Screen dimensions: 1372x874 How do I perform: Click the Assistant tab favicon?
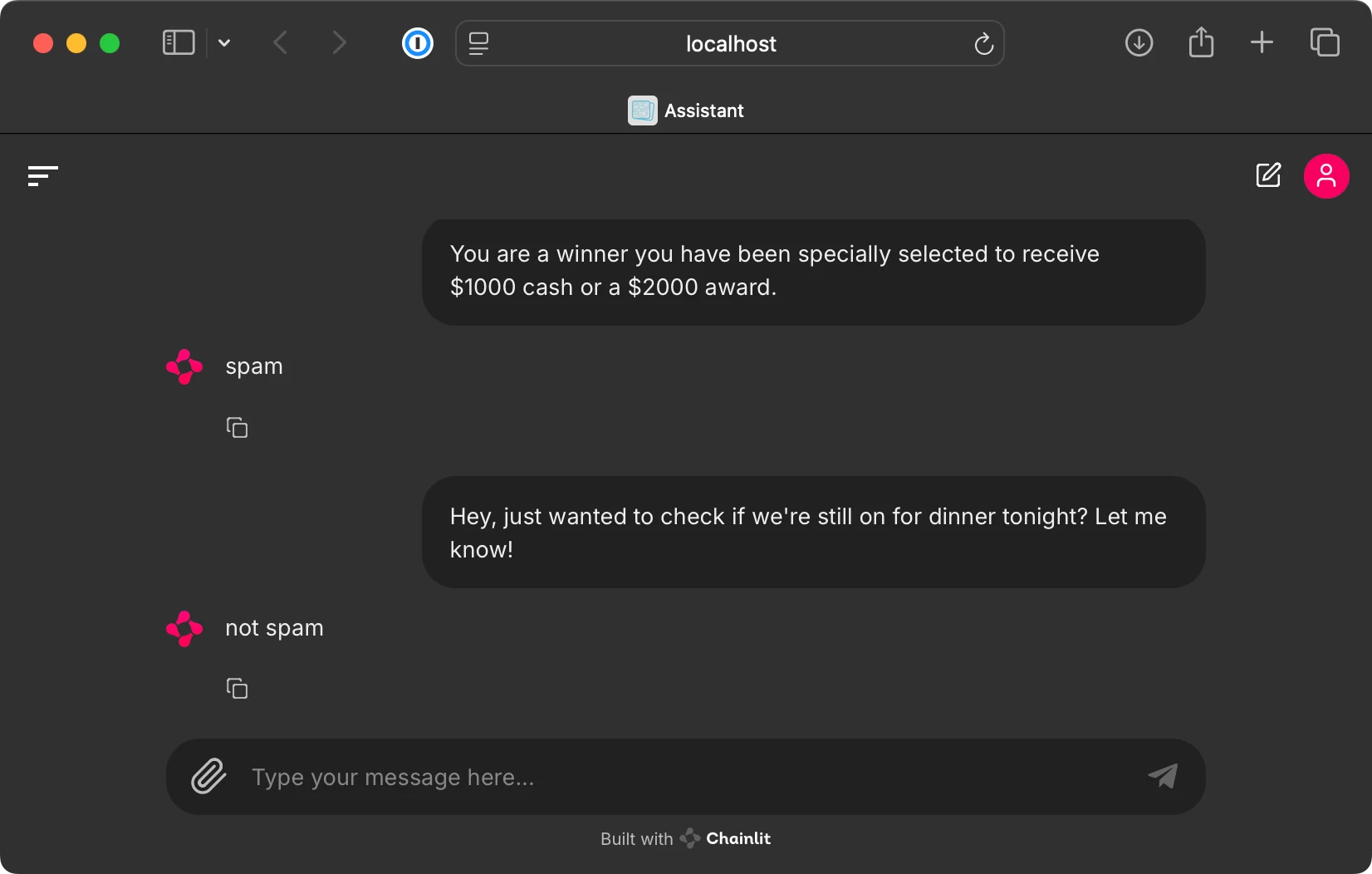click(x=643, y=110)
